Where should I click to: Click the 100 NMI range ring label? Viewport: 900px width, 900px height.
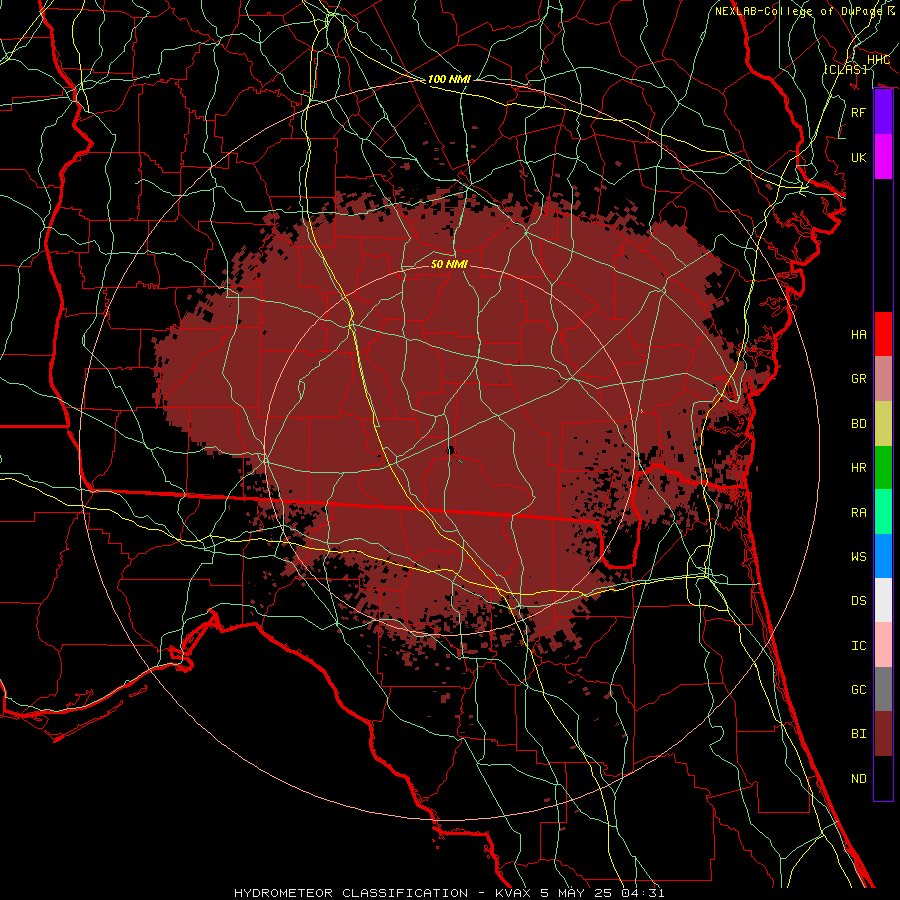coord(449,79)
